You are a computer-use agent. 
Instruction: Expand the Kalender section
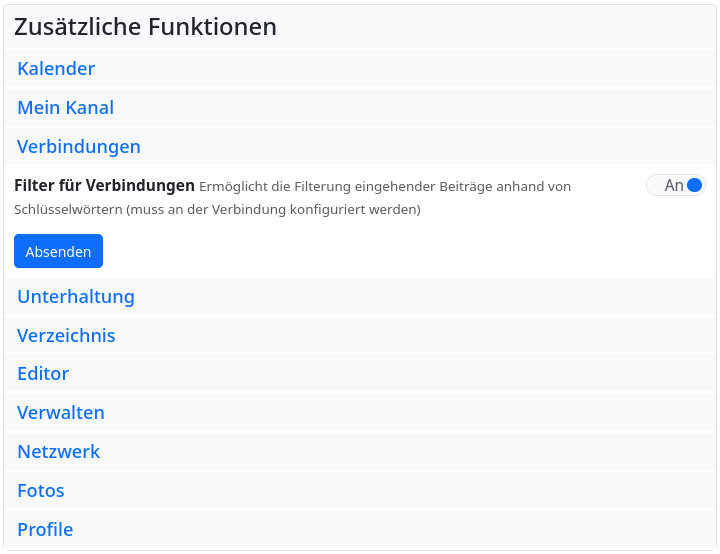click(56, 69)
